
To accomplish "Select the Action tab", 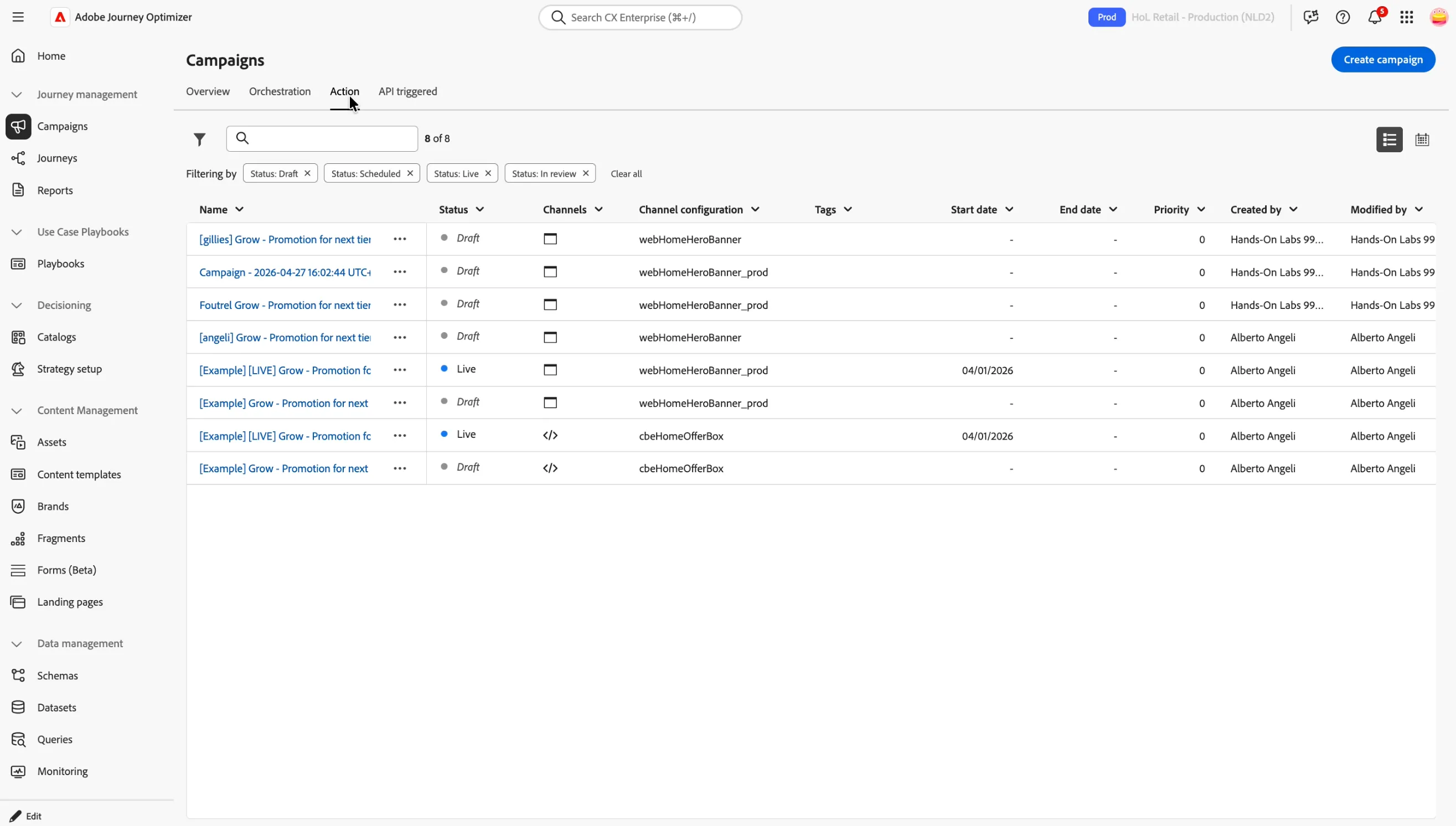I will (x=344, y=91).
